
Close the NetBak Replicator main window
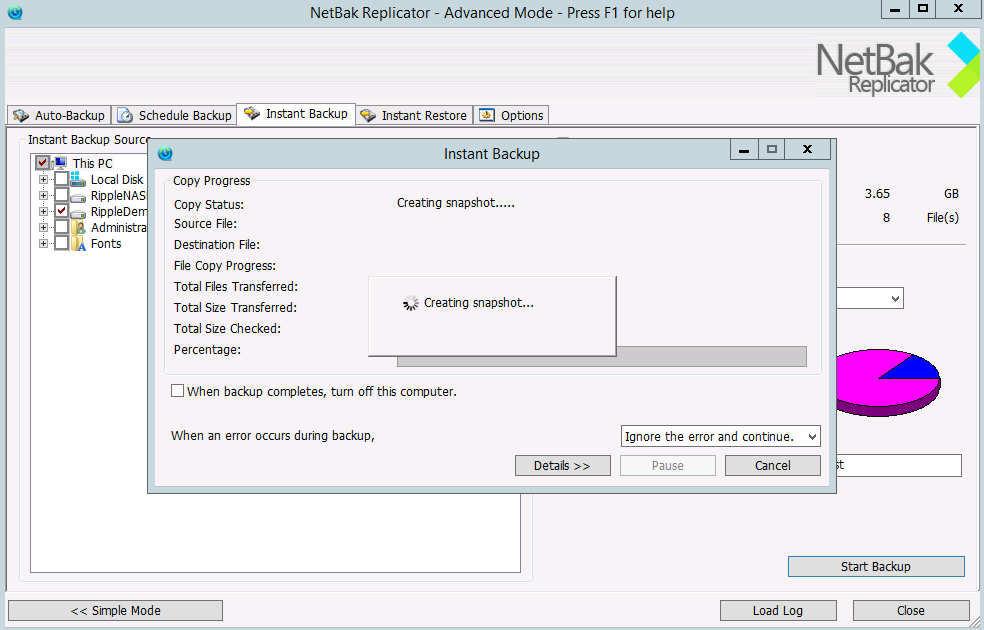[x=958, y=9]
